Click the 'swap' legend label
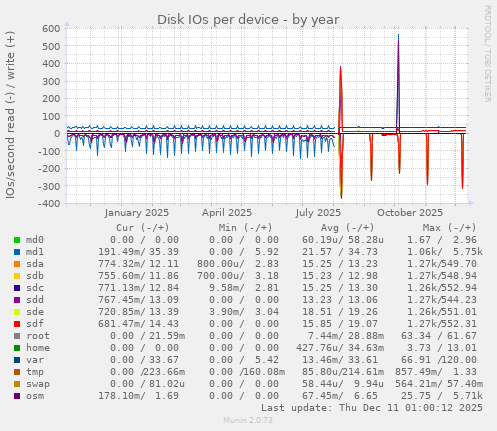This screenshot has height=431, width=497. click(x=38, y=384)
